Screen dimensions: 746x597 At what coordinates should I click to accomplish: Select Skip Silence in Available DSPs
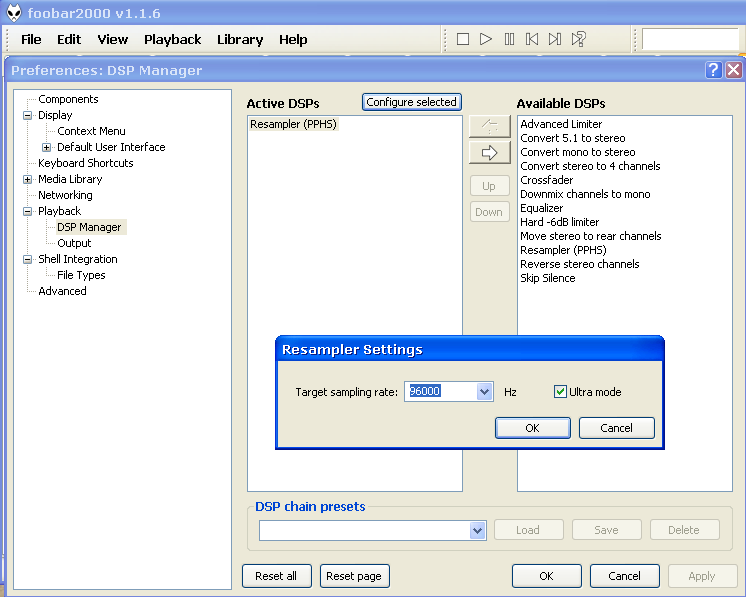click(x=547, y=278)
